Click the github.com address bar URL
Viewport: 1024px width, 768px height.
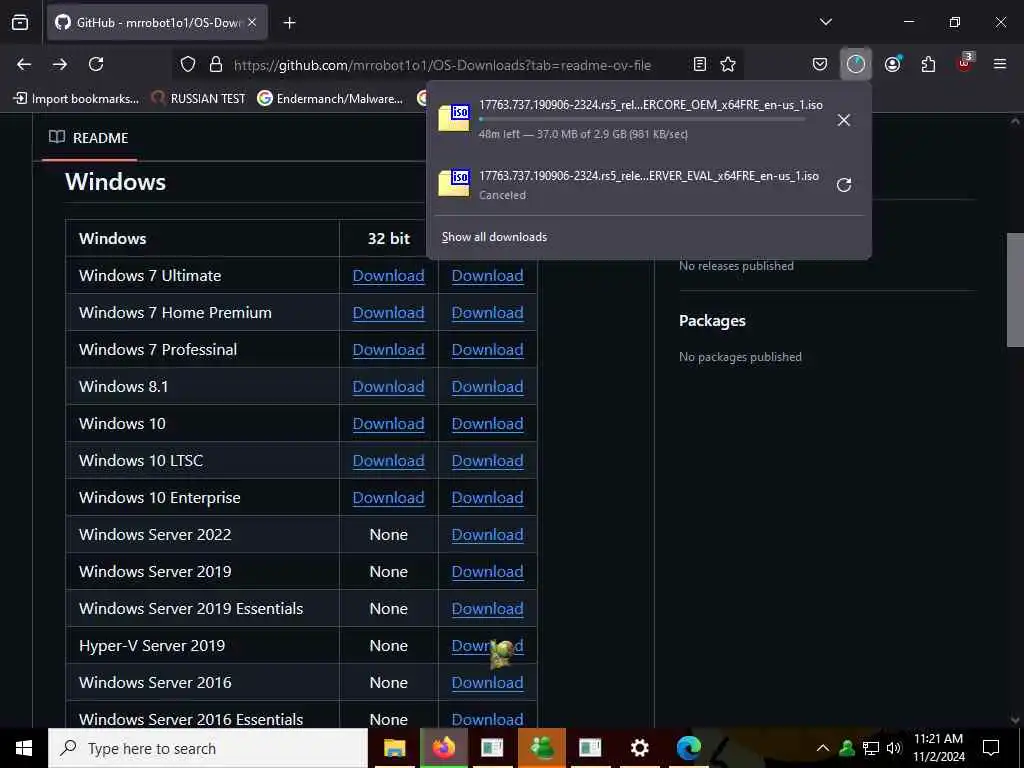[x=442, y=65]
